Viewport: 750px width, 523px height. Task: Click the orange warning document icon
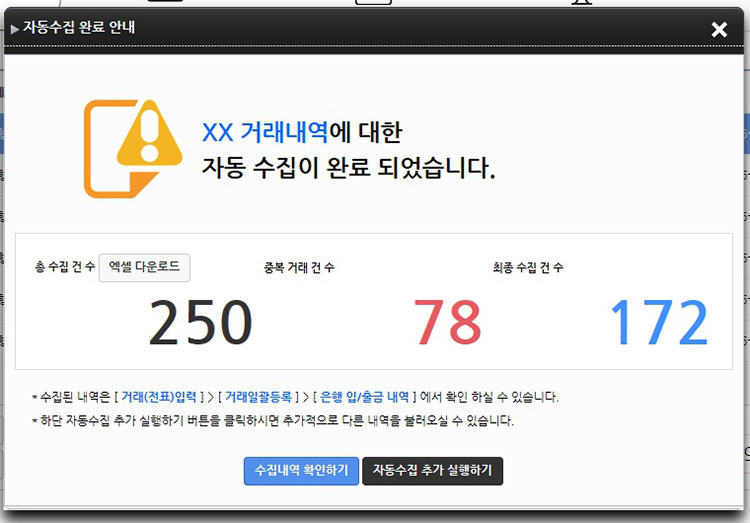click(x=133, y=148)
